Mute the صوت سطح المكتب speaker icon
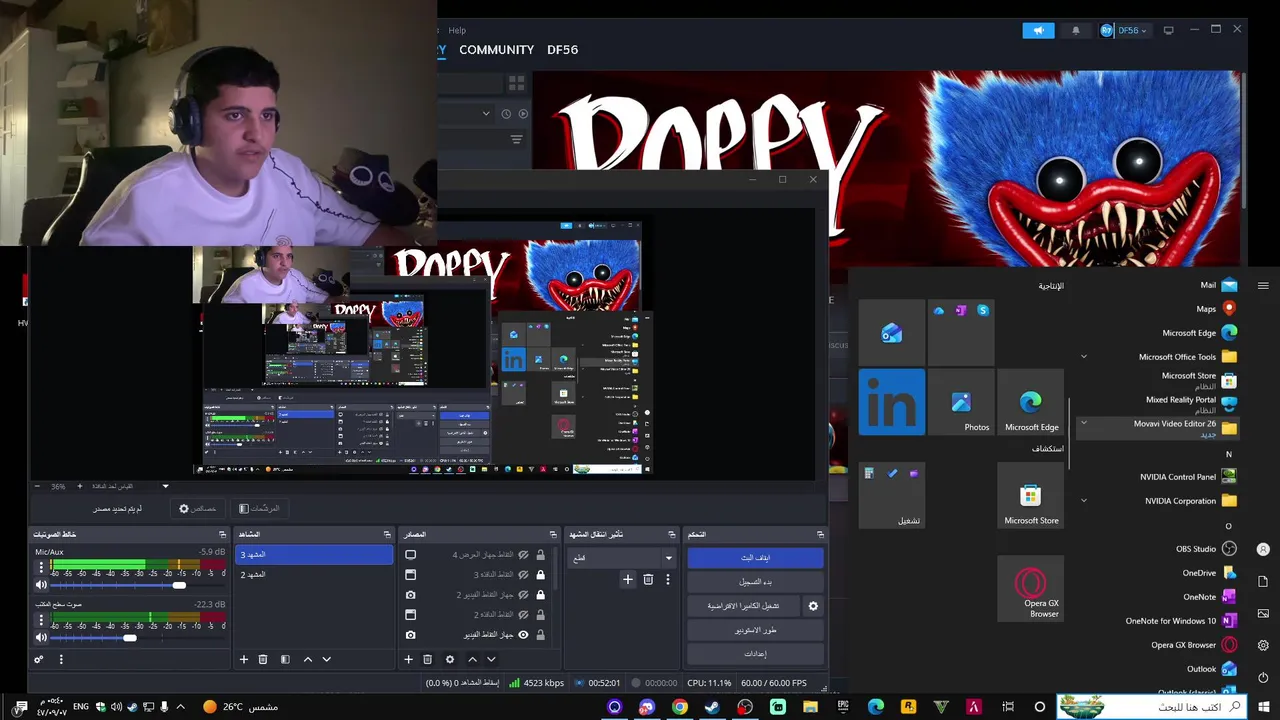This screenshot has height=720, width=1280. point(41,637)
